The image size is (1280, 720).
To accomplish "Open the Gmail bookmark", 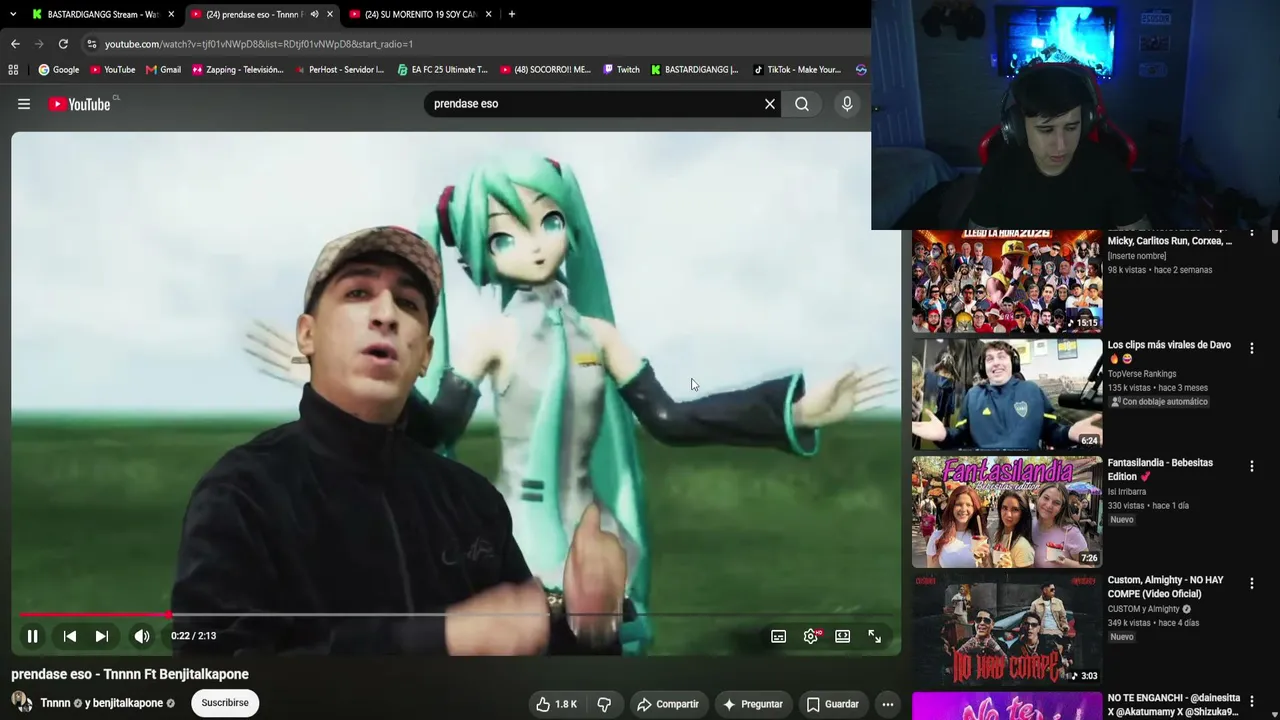I will point(163,70).
